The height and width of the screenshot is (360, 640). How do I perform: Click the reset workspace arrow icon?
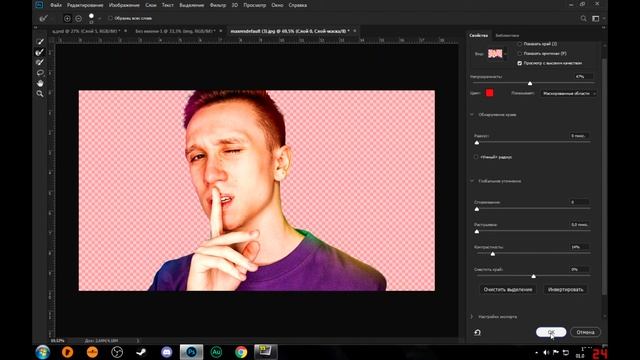pyautogui.click(x=477, y=332)
